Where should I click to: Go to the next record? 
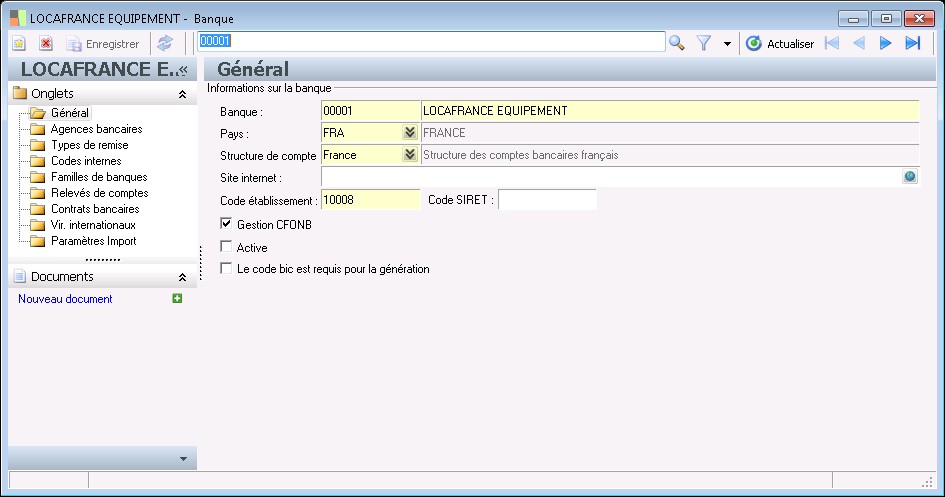[885, 43]
